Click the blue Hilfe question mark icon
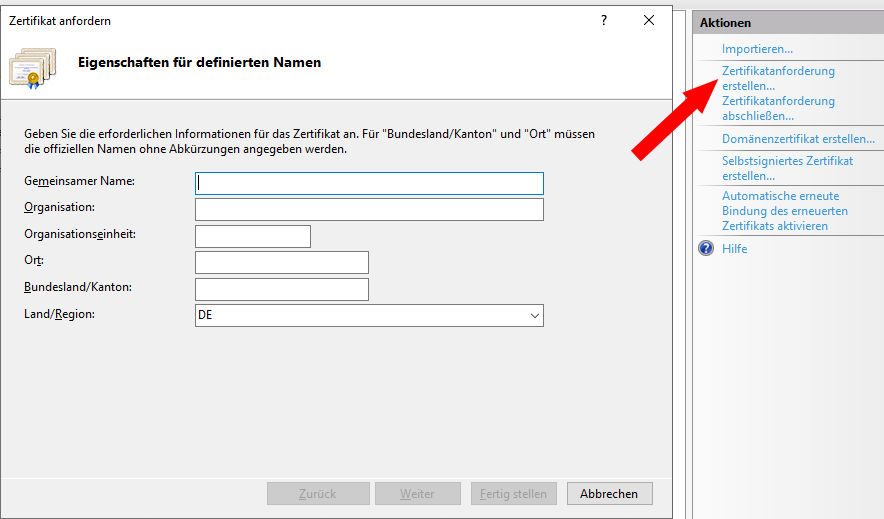 [706, 249]
